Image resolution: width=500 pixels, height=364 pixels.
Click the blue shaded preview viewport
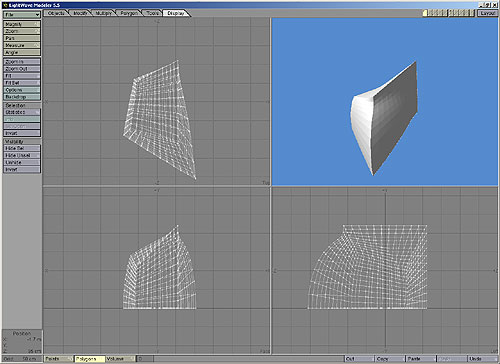pos(385,101)
